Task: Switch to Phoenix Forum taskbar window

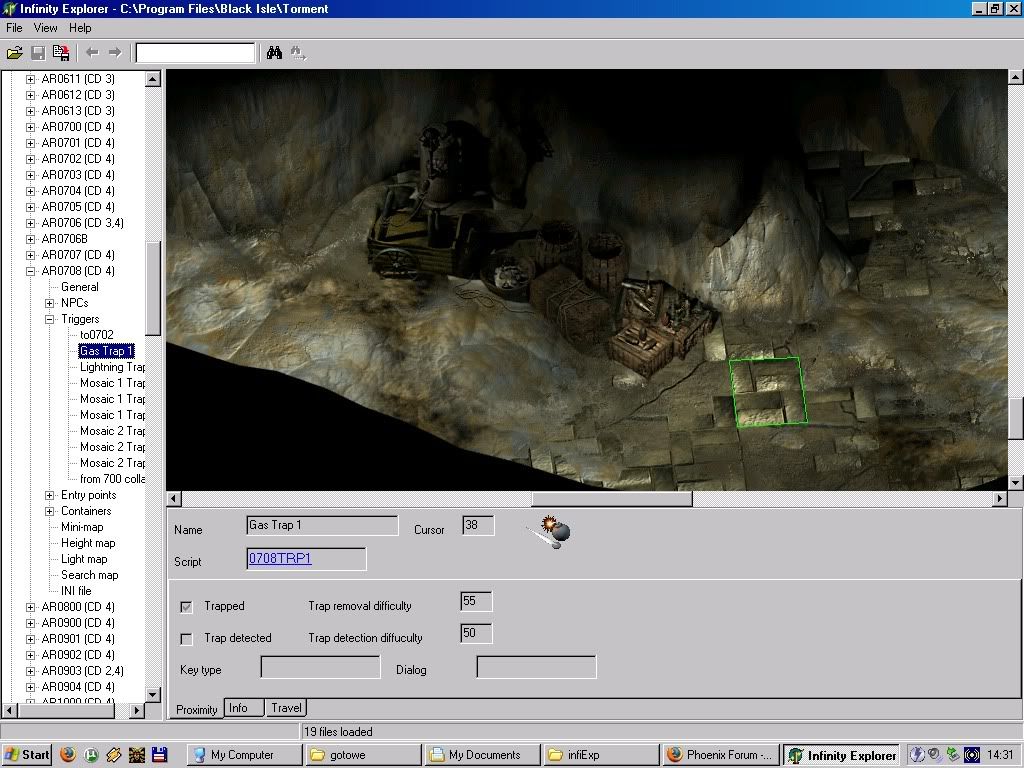Action: point(721,755)
